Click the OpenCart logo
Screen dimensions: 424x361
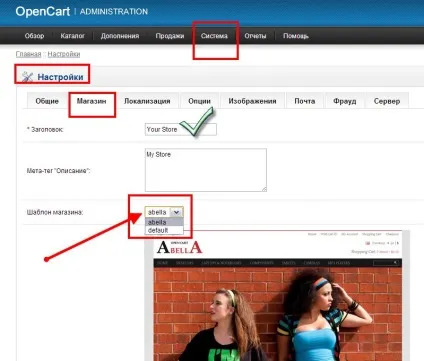[x=43, y=11]
